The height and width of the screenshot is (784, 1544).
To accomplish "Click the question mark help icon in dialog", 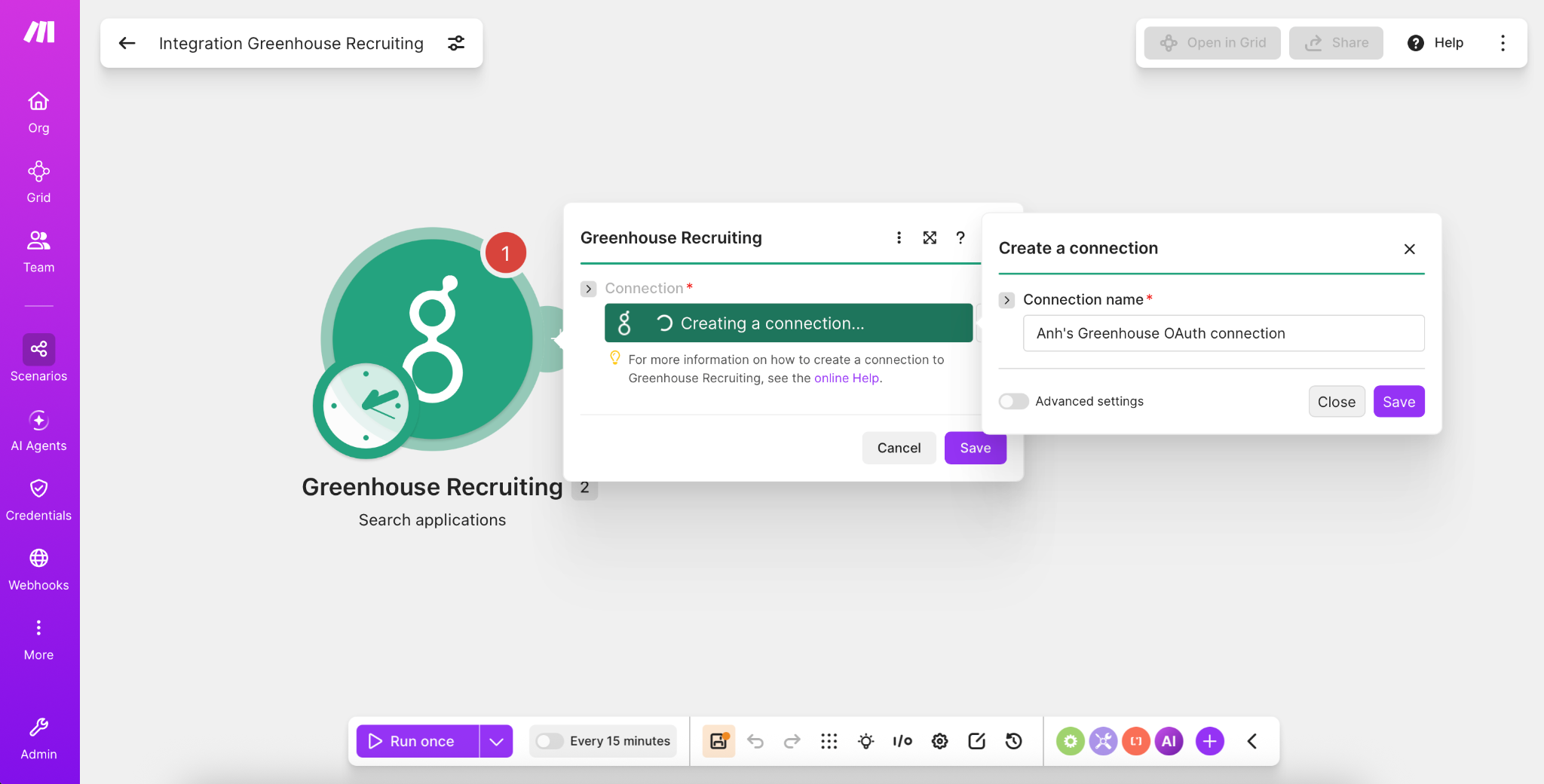I will (960, 237).
